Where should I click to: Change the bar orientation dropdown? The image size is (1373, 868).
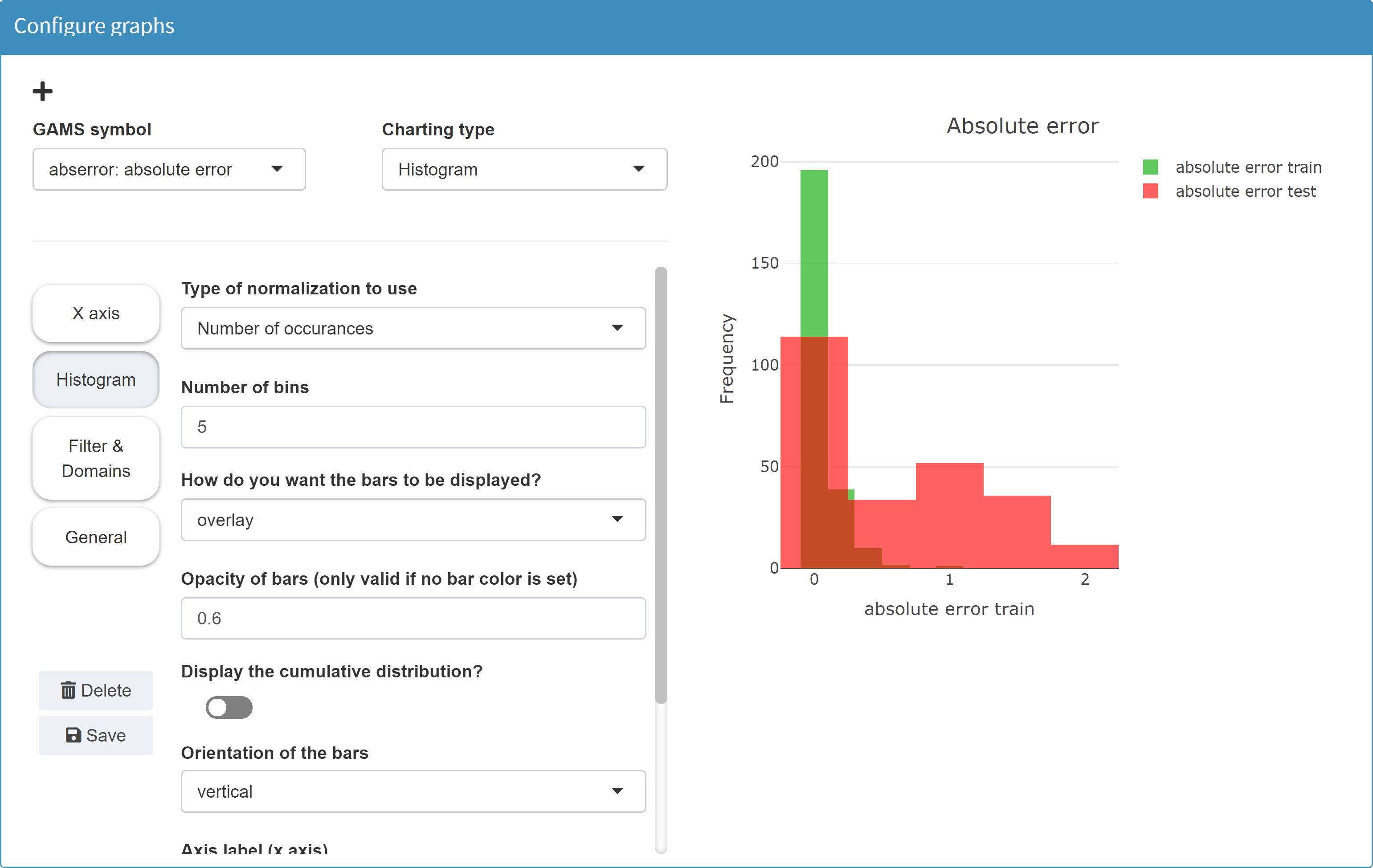(413, 791)
